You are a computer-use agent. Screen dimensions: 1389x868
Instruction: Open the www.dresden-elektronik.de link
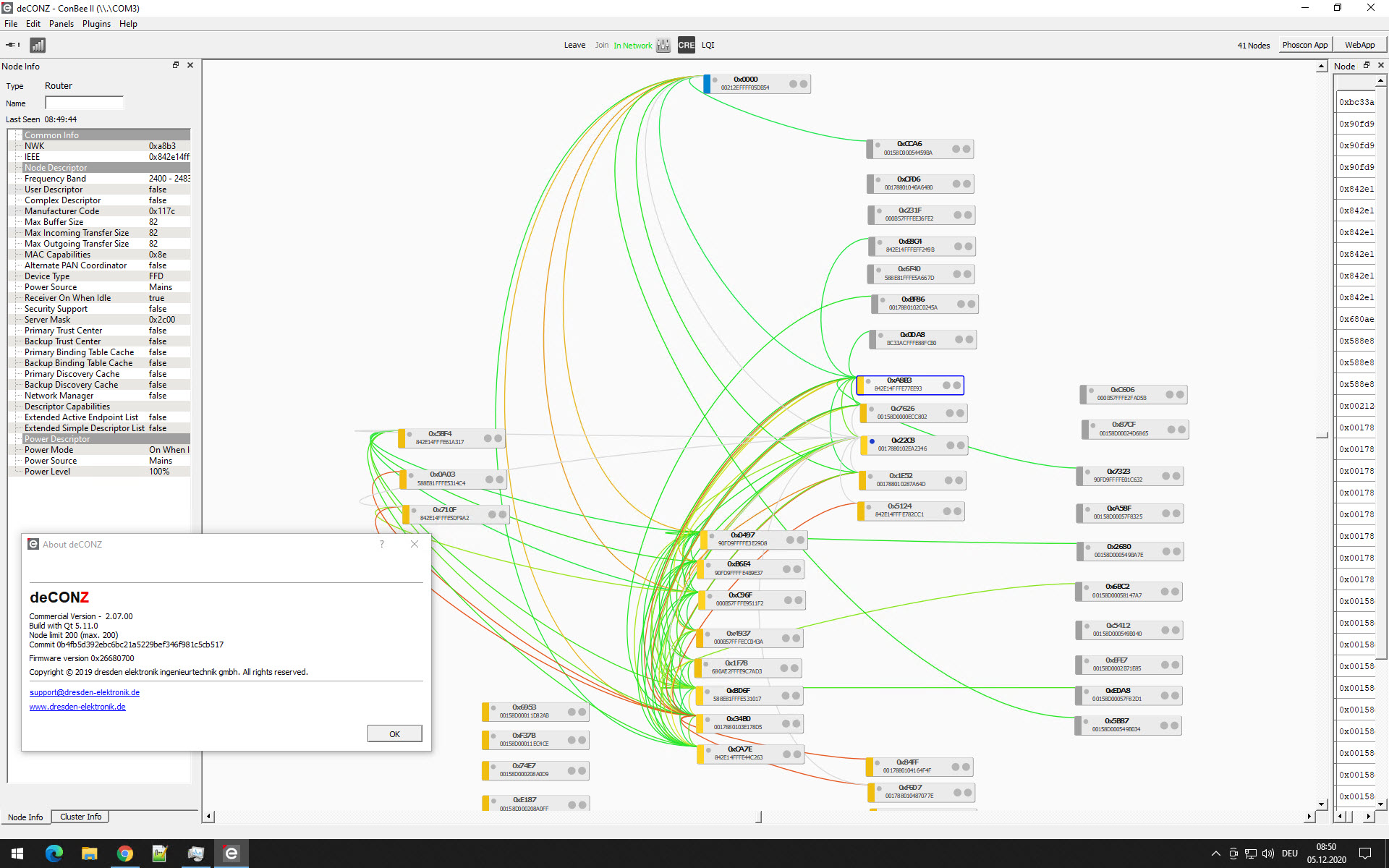tap(77, 707)
